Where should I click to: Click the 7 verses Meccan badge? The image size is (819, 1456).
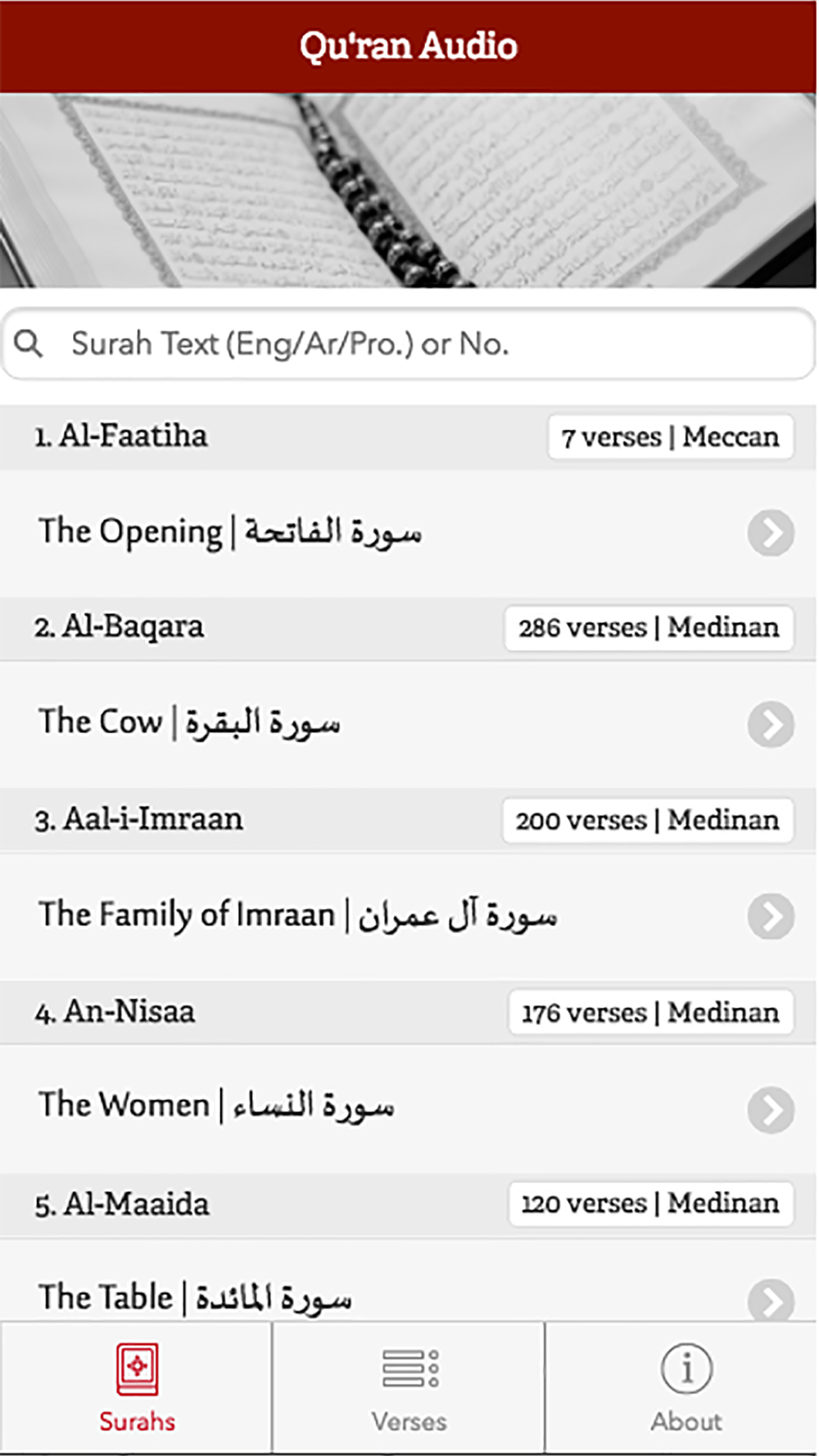671,437
